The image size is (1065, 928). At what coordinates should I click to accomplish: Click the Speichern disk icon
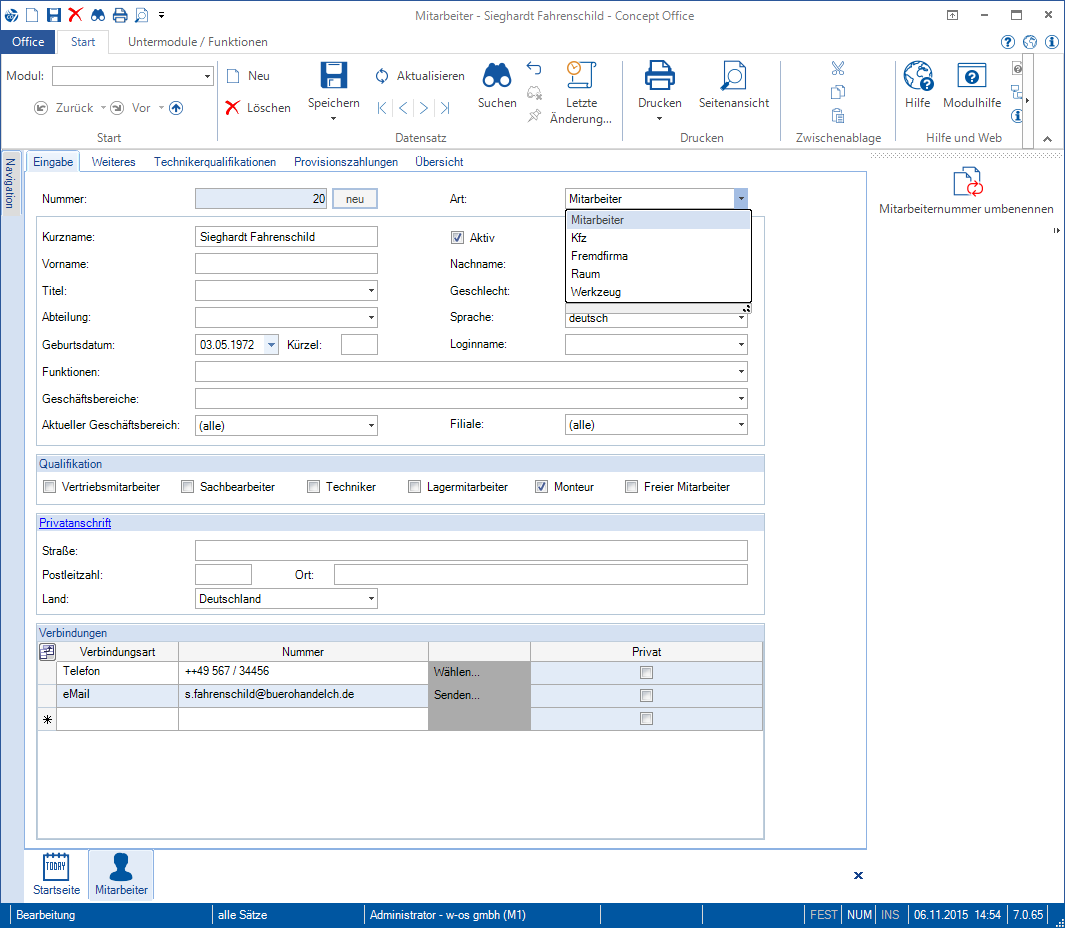click(x=333, y=77)
